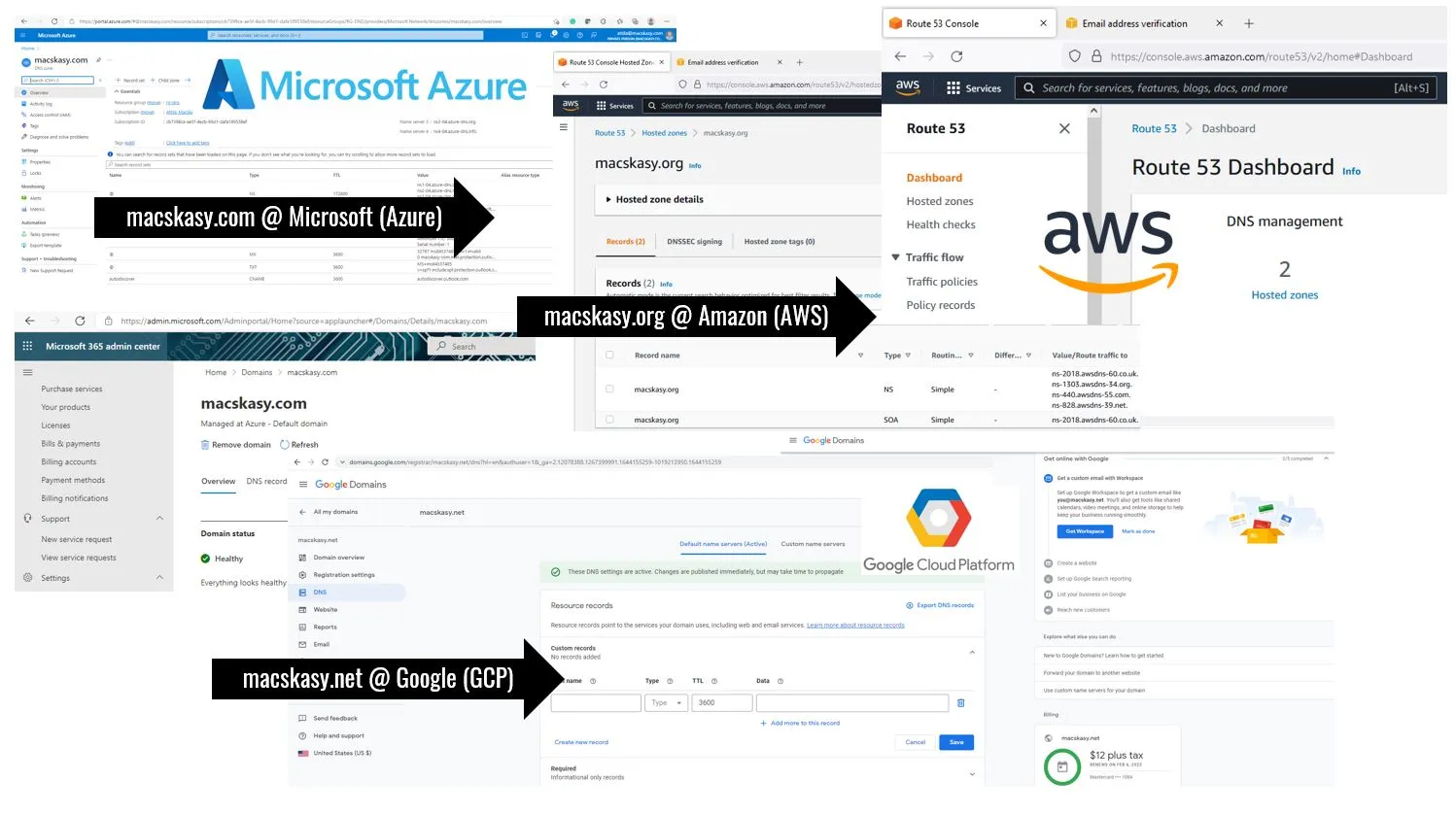Collapse the Traffic flow section in Route 53 sidebar

896,257
